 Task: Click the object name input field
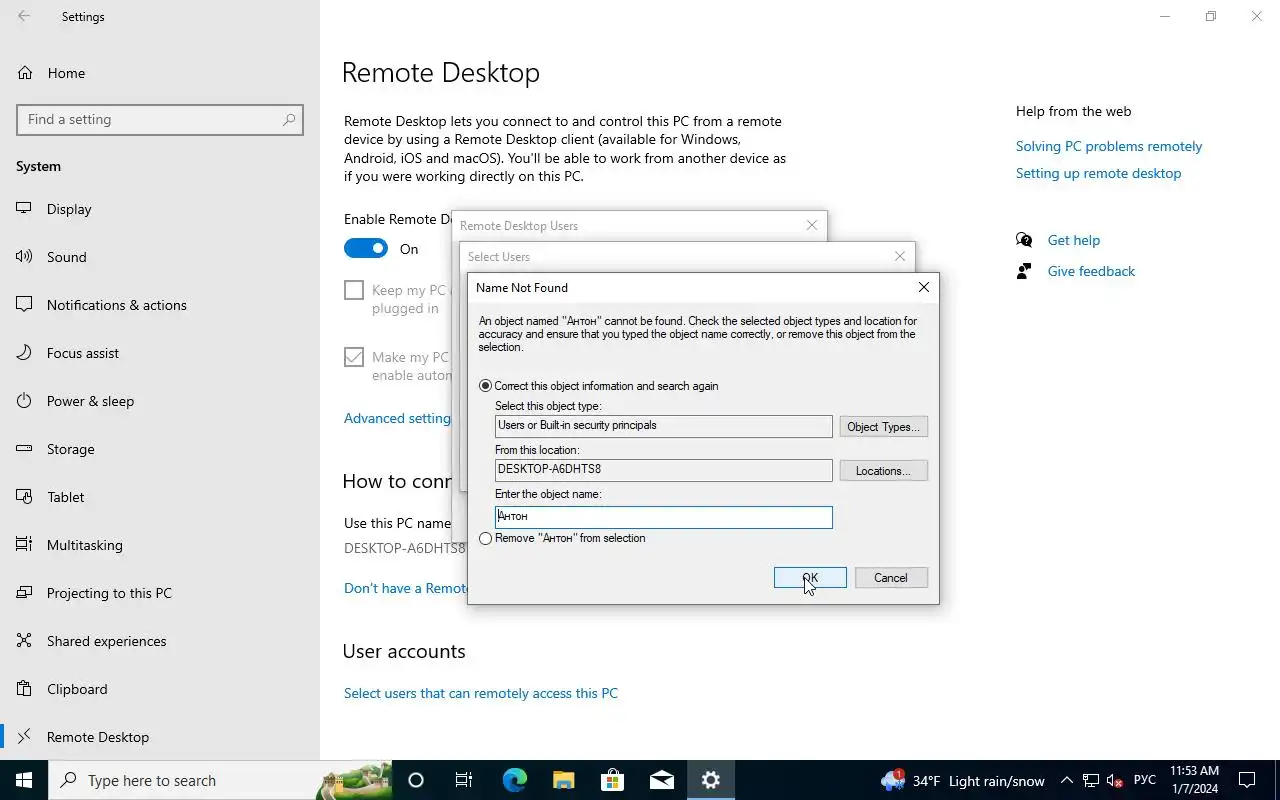pos(664,516)
